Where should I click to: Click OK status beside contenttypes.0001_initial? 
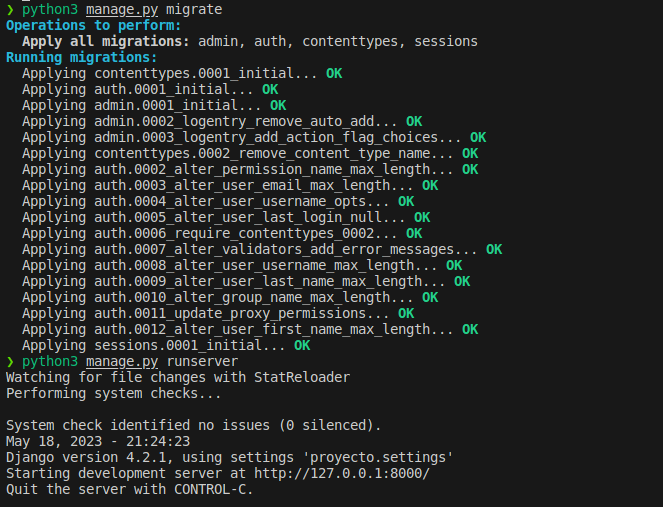(x=334, y=73)
